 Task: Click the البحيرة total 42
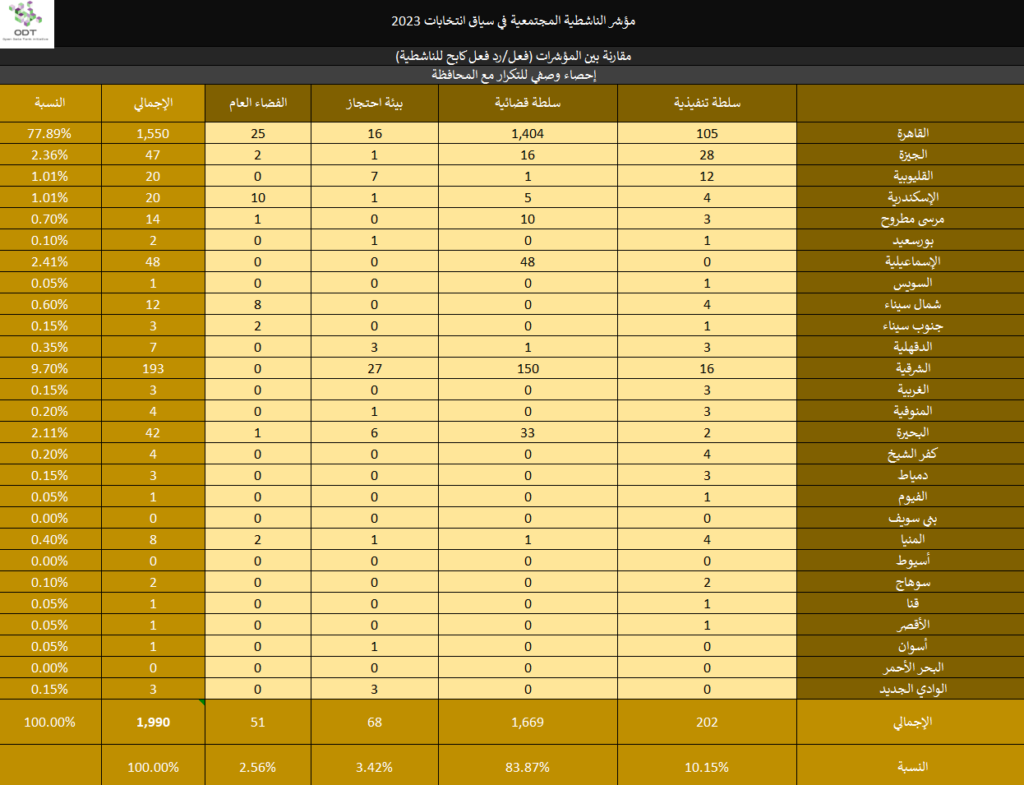[153, 432]
